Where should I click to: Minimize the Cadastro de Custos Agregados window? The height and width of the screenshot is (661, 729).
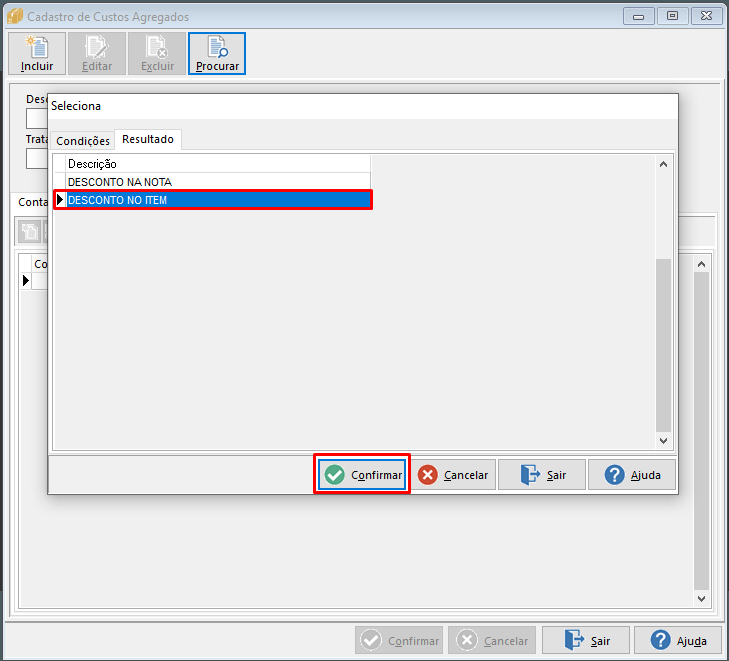tap(639, 16)
